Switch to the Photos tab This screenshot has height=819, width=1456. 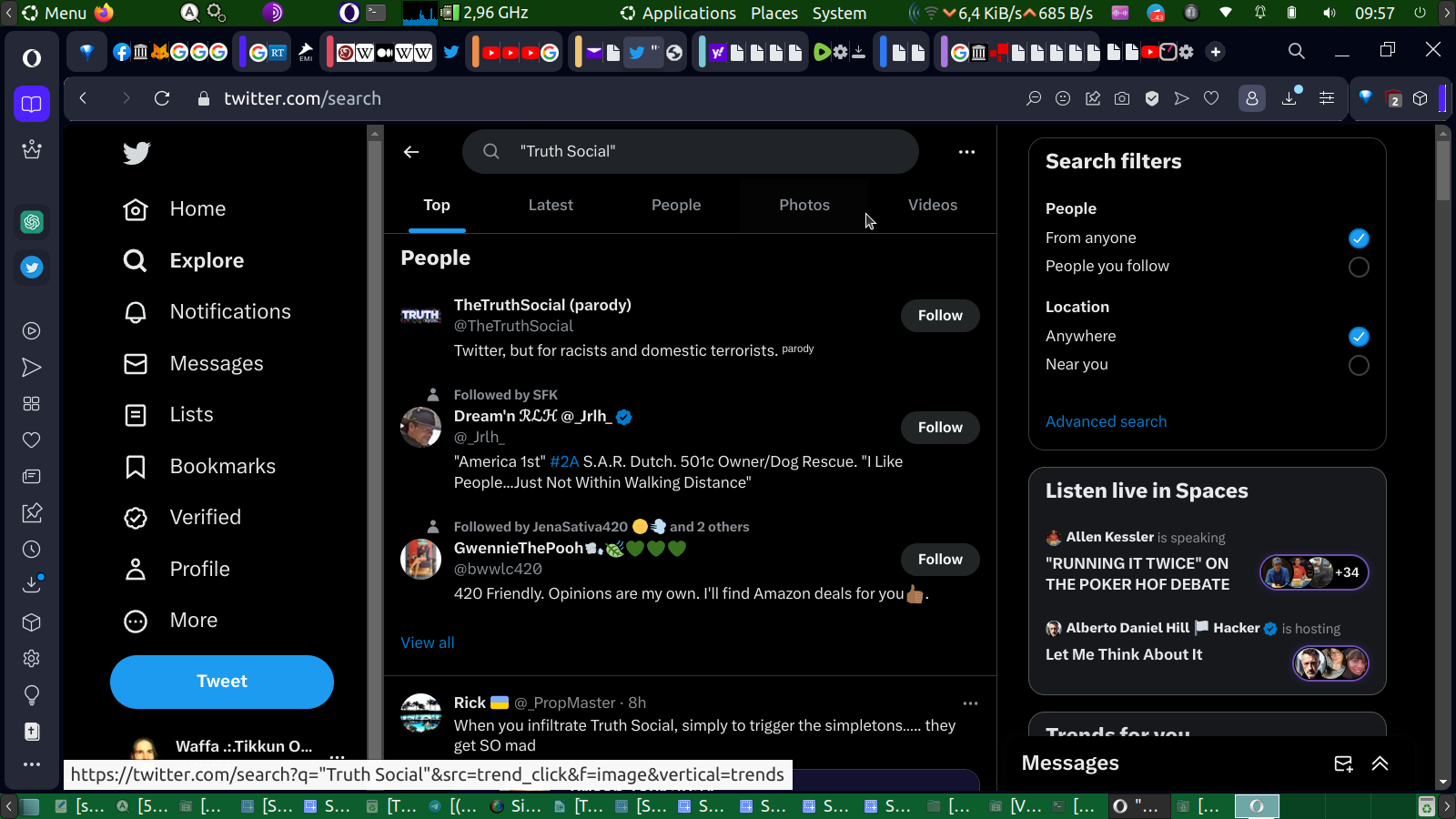(x=804, y=206)
